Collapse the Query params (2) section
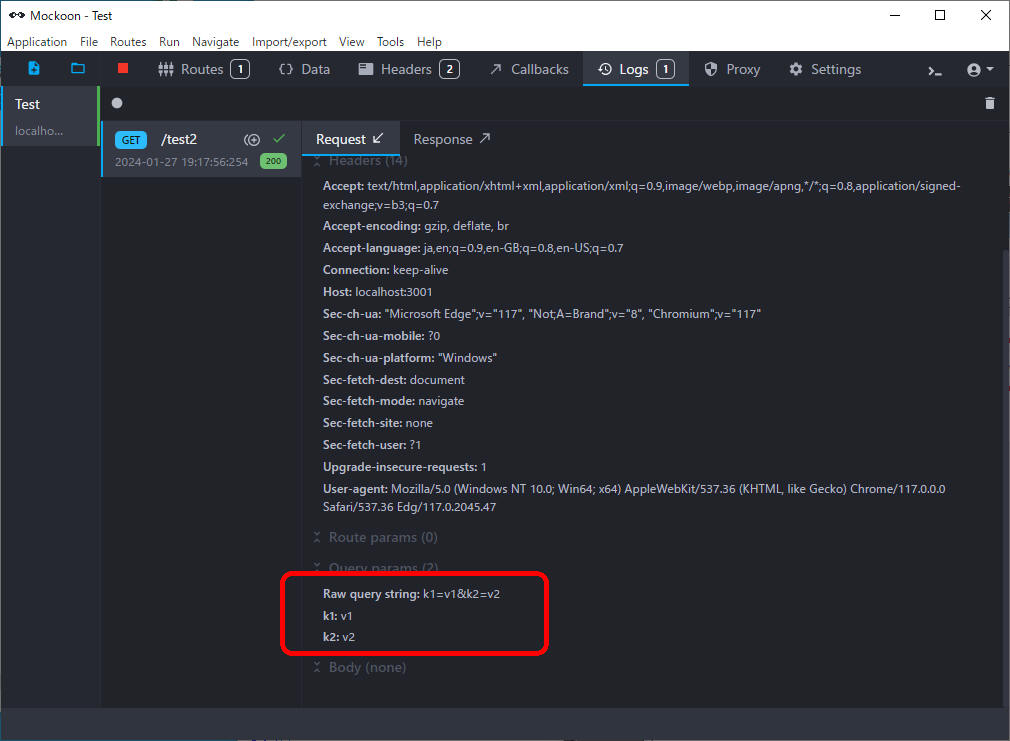This screenshot has height=741, width=1010. (x=375, y=568)
